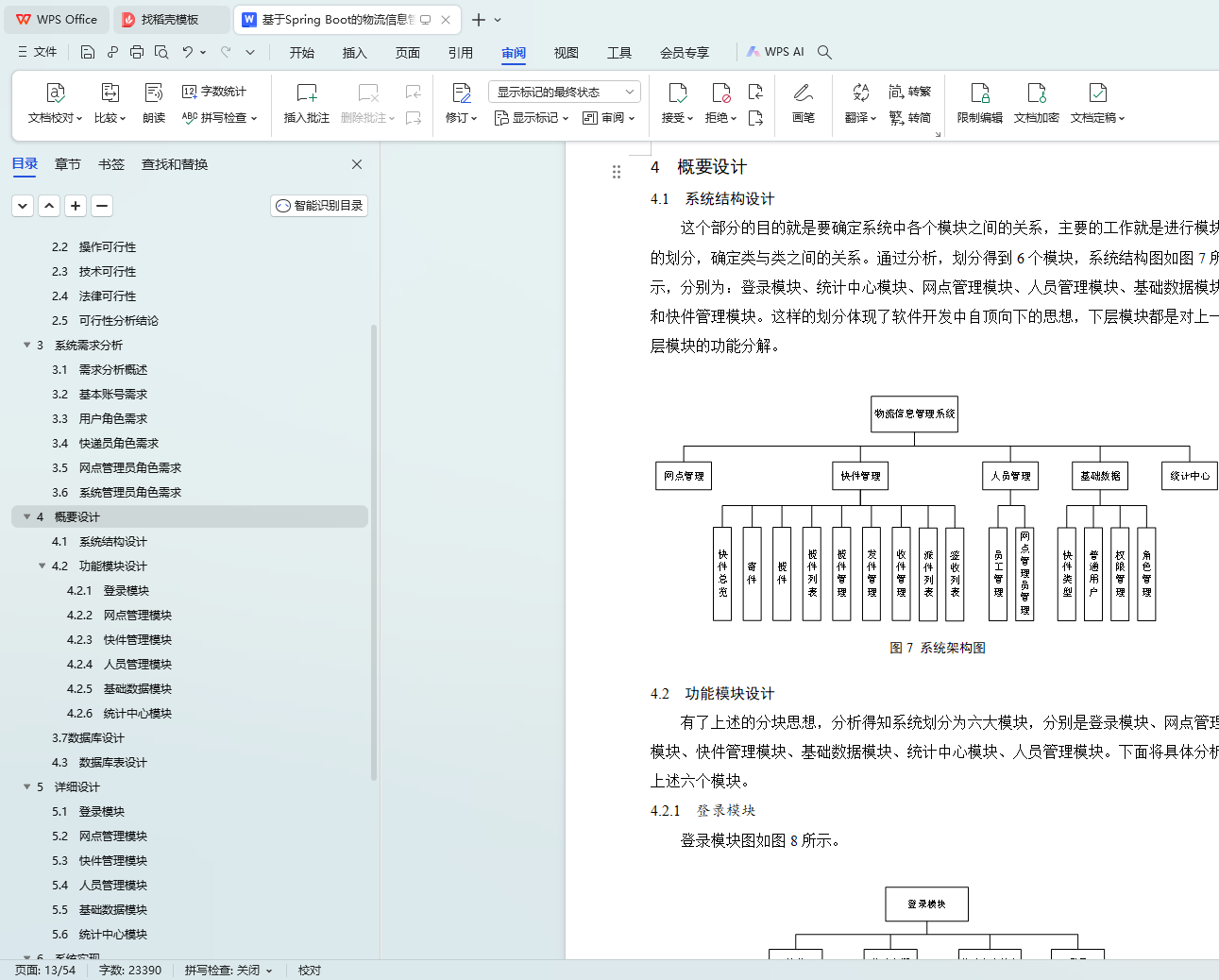Open the 接受 changes dropdown
Screen dimensions: 1219x980
(678, 118)
